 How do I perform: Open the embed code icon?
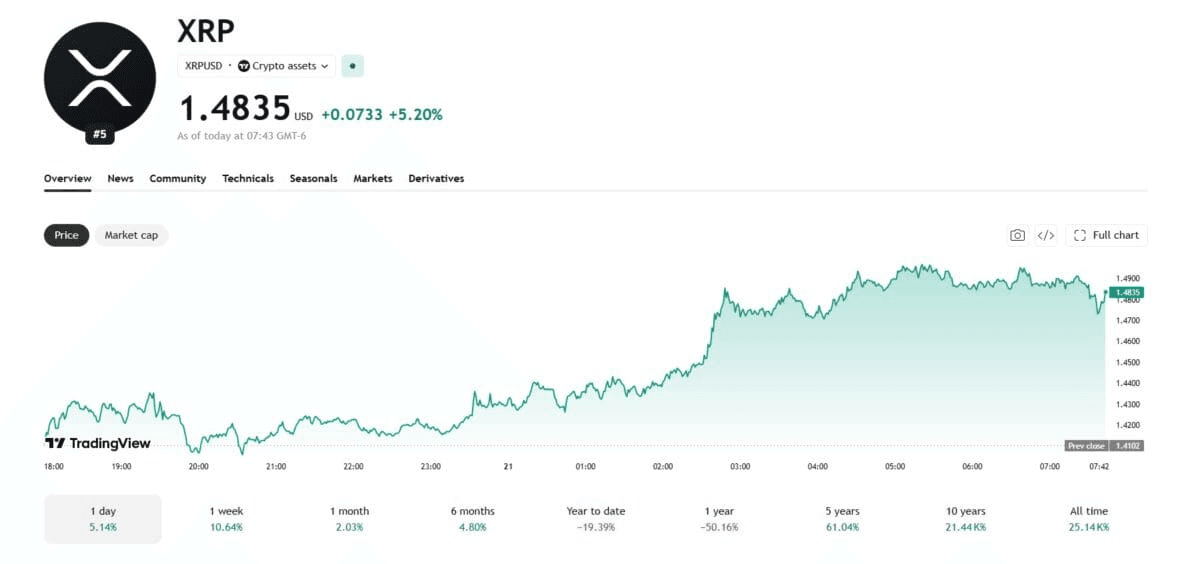[1045, 235]
